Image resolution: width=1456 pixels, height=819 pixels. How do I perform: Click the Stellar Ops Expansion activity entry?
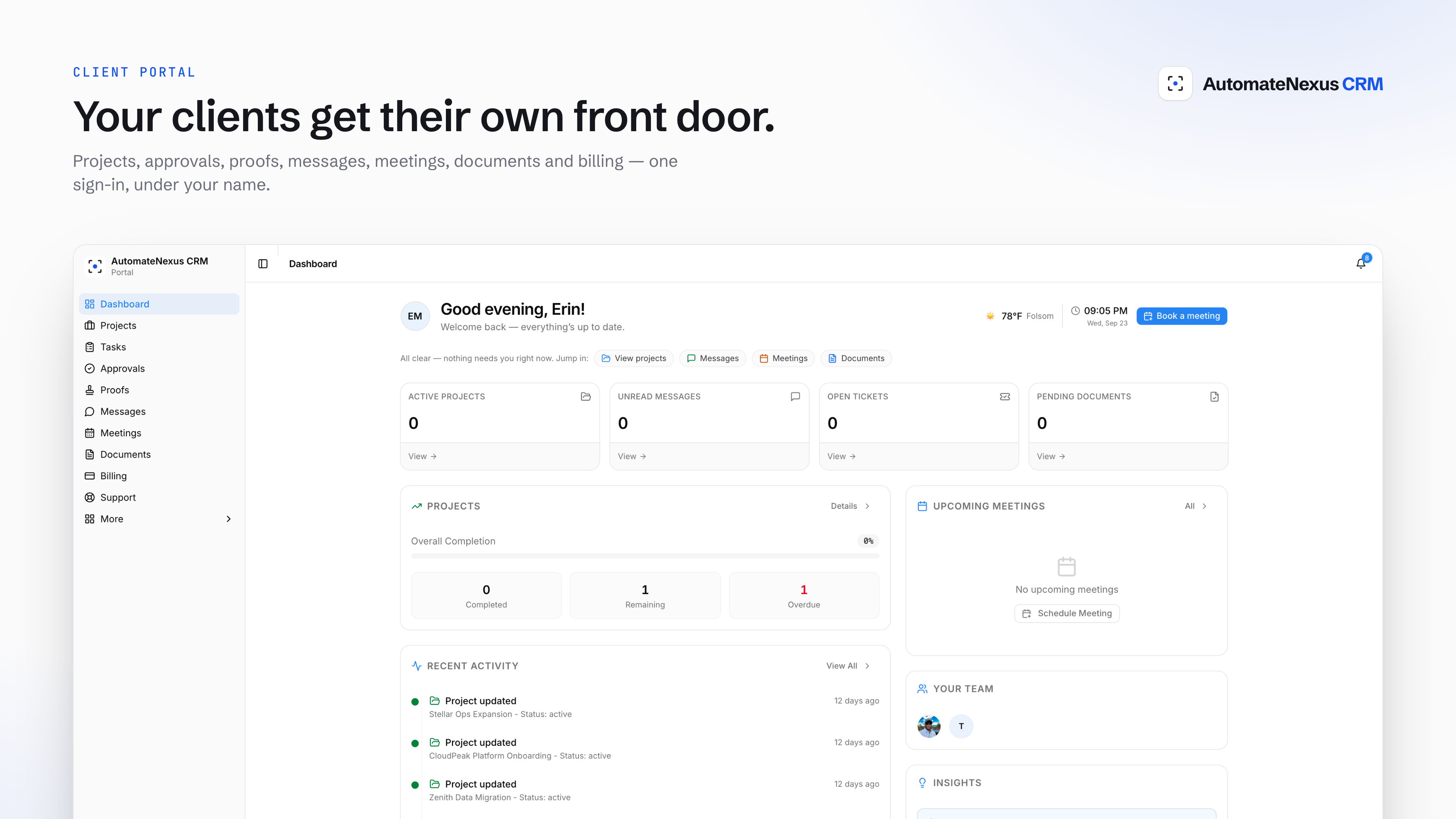tap(645, 707)
